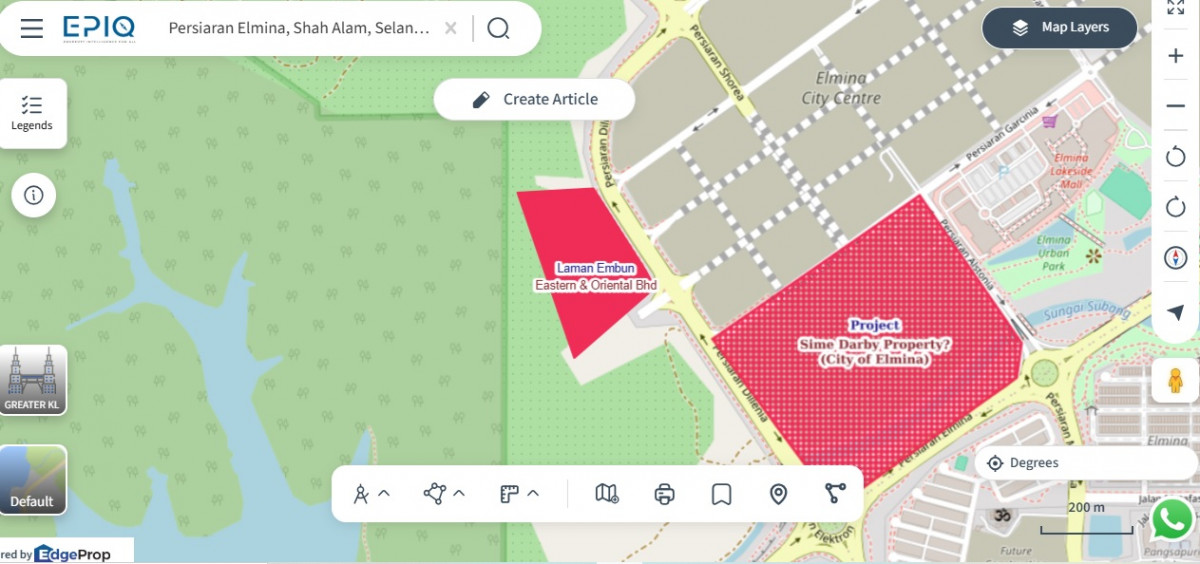
Task: Switch the Default basemap thumbnail
Action: 32,479
